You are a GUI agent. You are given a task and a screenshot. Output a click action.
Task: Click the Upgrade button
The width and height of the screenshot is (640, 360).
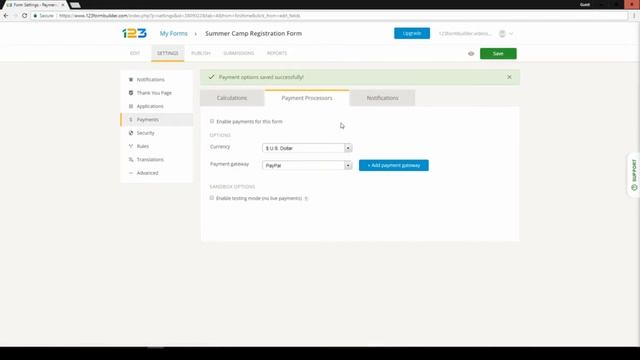(x=412, y=33)
